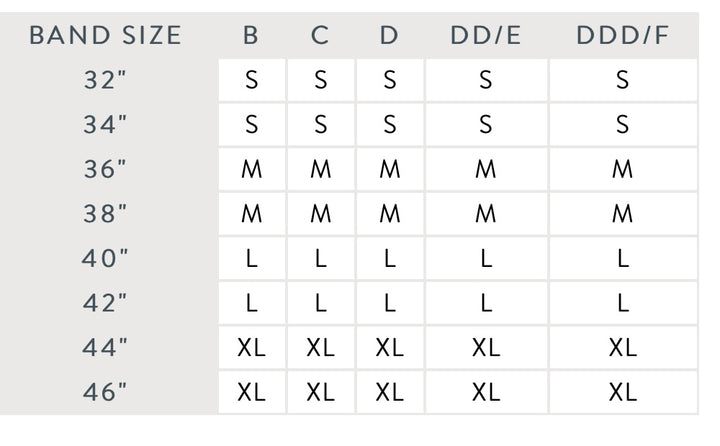
Task: Select the D cup column header
Action: pos(389,36)
